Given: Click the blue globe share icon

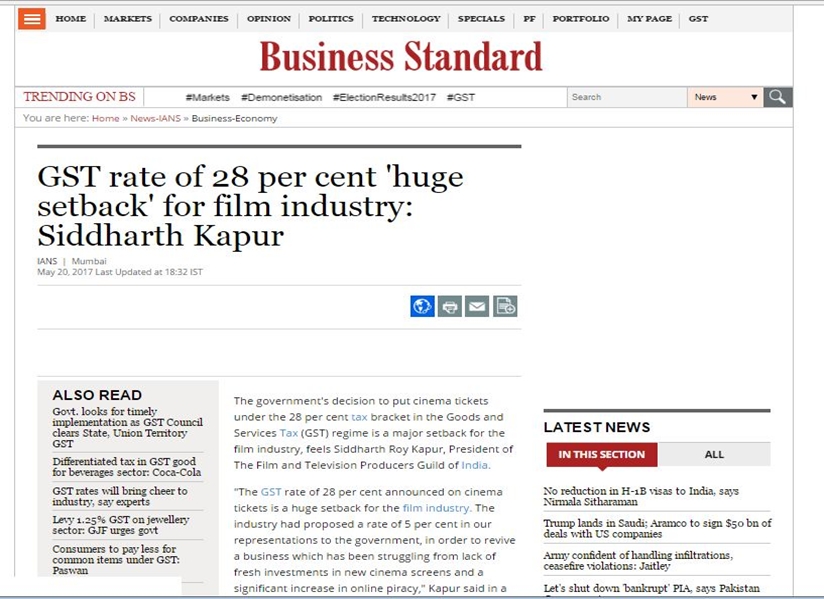Looking at the screenshot, I should click(x=423, y=306).
